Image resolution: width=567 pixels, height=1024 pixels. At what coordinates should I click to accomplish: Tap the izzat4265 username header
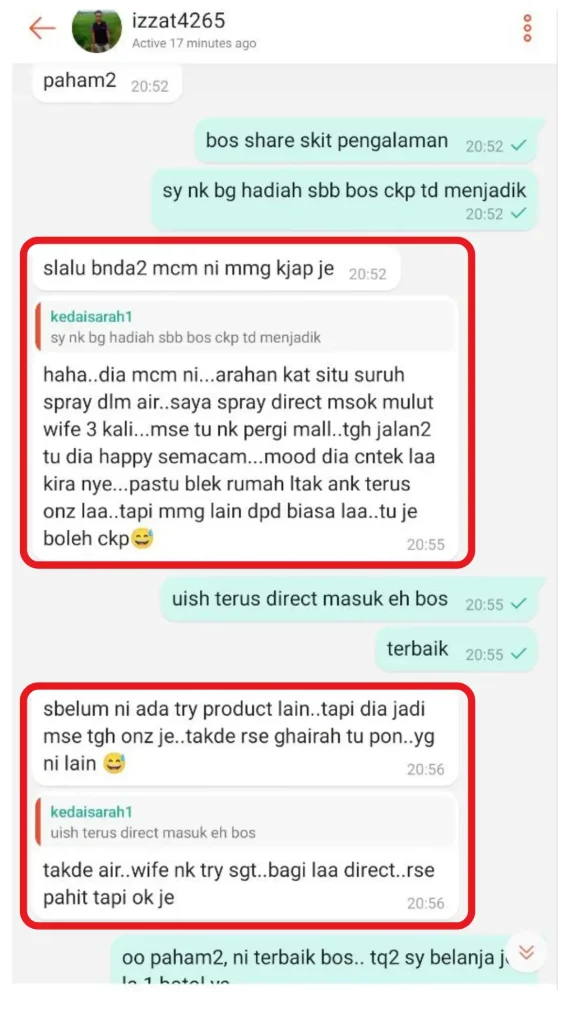(178, 20)
